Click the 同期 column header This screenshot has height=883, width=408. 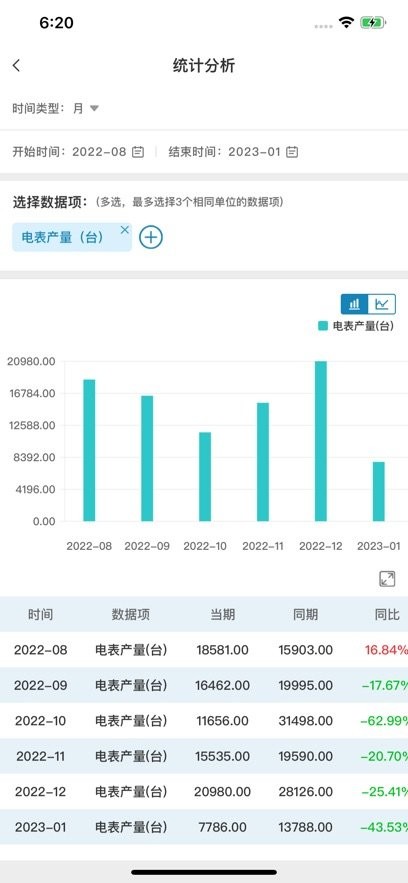click(x=306, y=614)
